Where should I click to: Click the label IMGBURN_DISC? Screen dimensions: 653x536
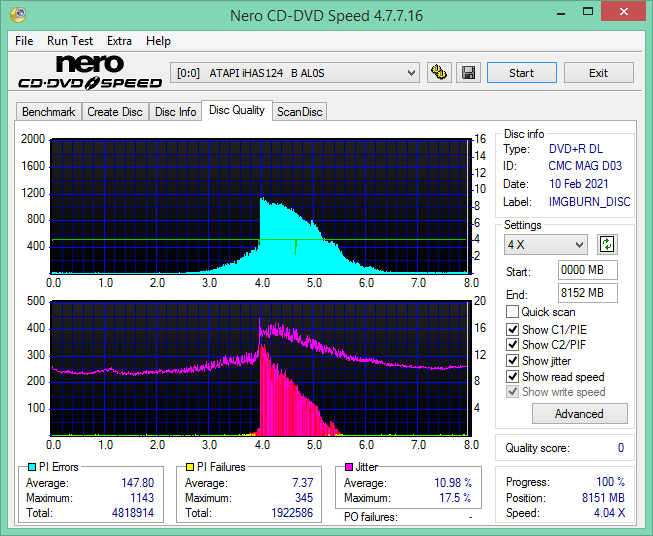(589, 202)
